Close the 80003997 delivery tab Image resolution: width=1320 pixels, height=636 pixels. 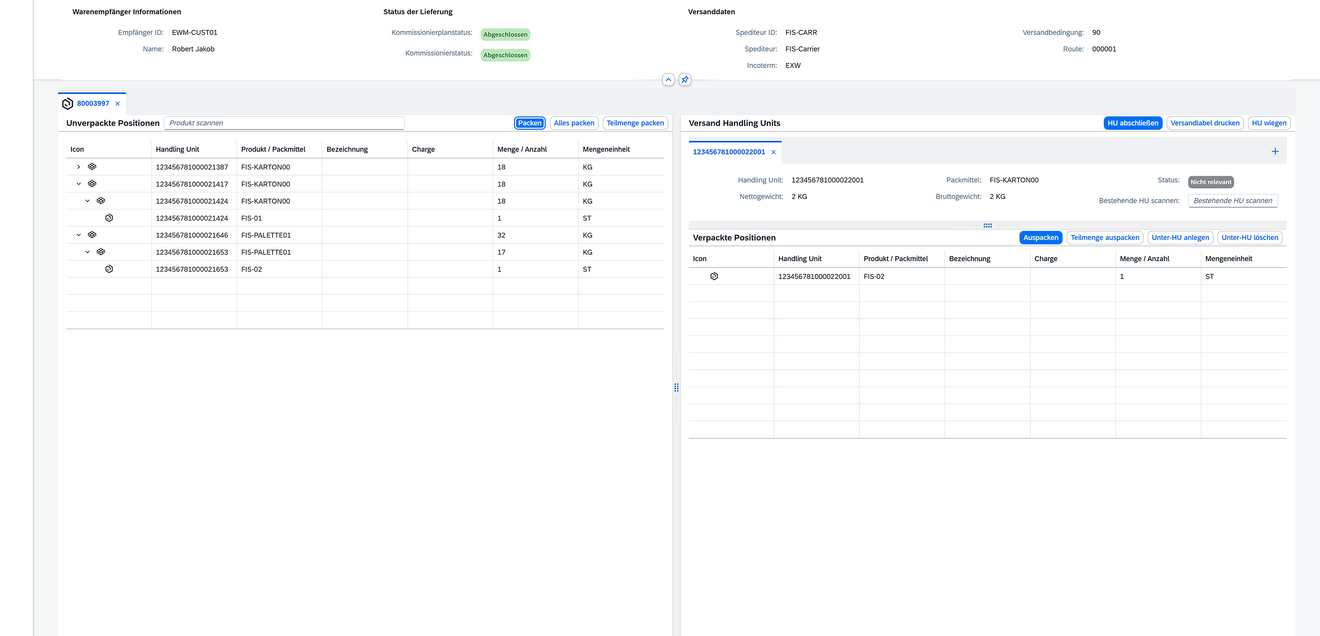[117, 104]
